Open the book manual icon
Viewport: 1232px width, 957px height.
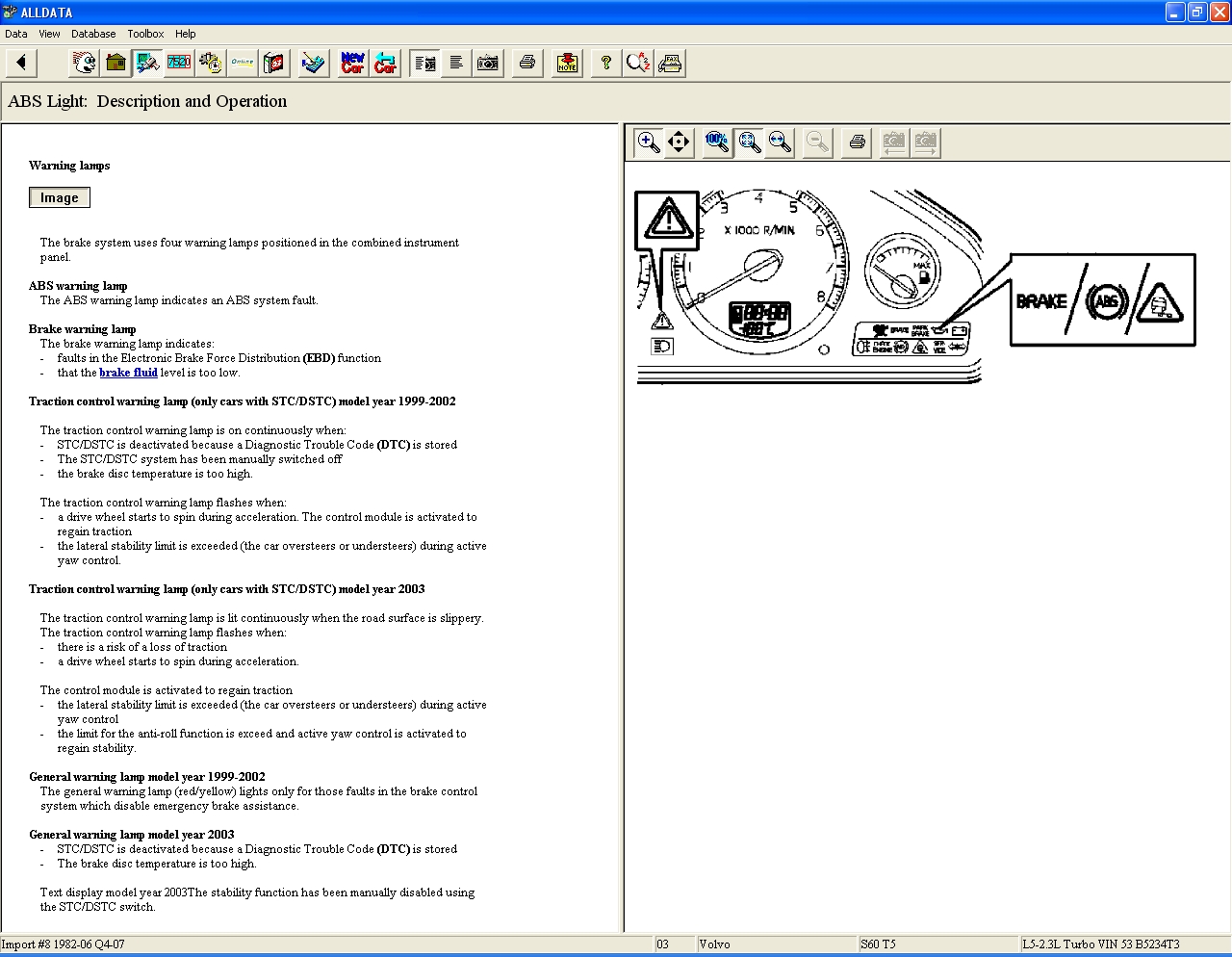point(274,64)
